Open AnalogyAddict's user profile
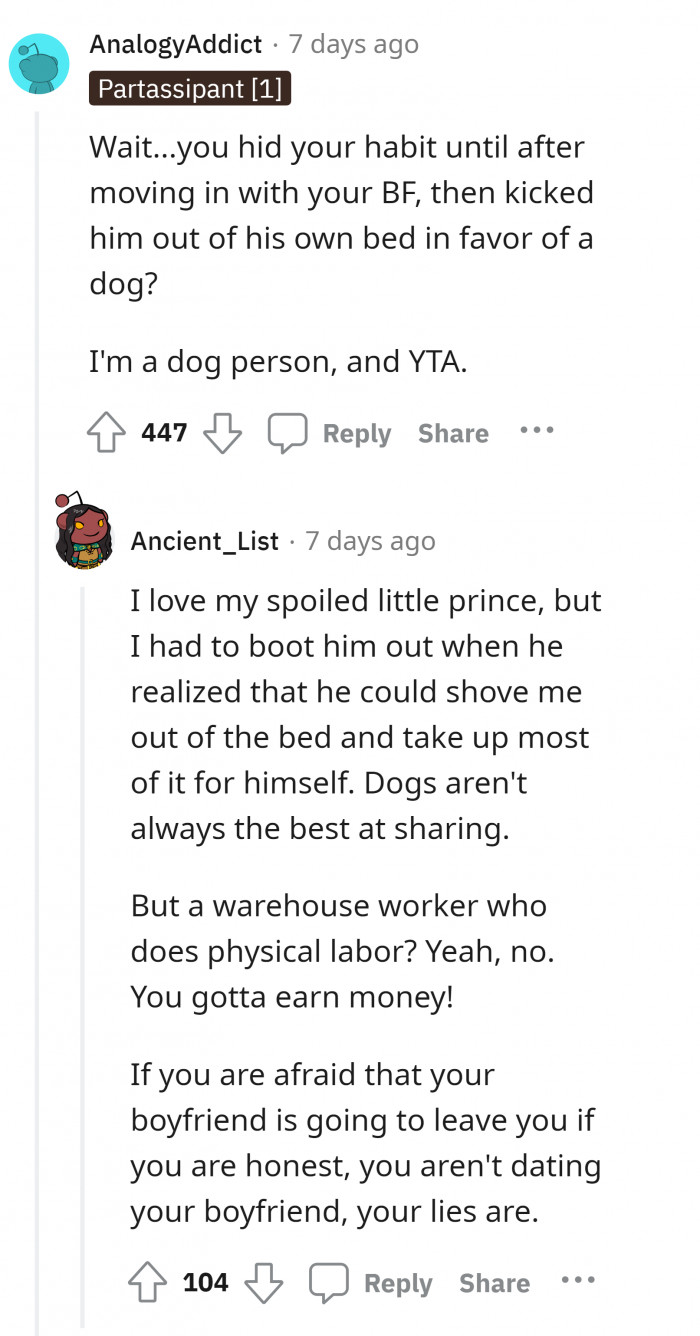This screenshot has width=700, height=1336. click(175, 44)
